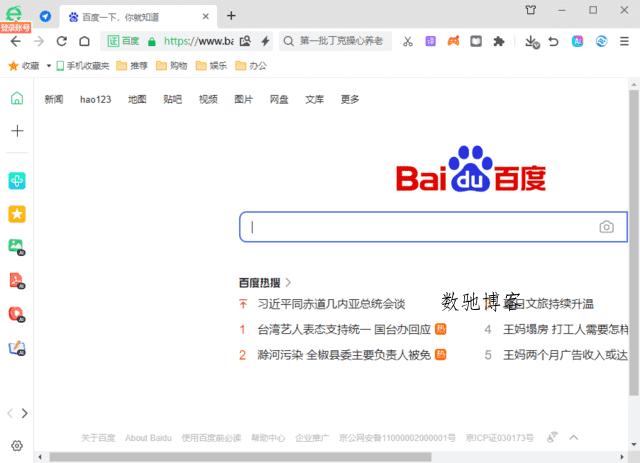
Task: Click the footer up chevron icon
Action: pos(574,438)
